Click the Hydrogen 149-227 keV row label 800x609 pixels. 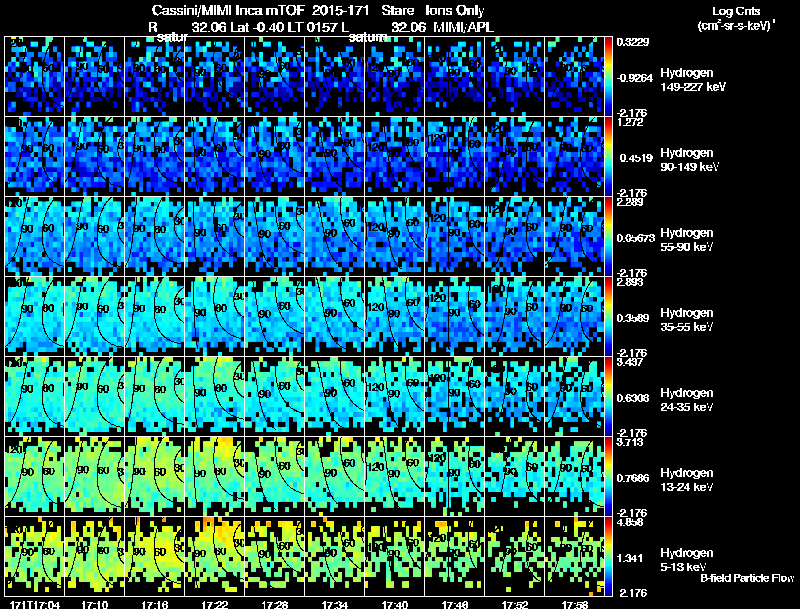693,80
